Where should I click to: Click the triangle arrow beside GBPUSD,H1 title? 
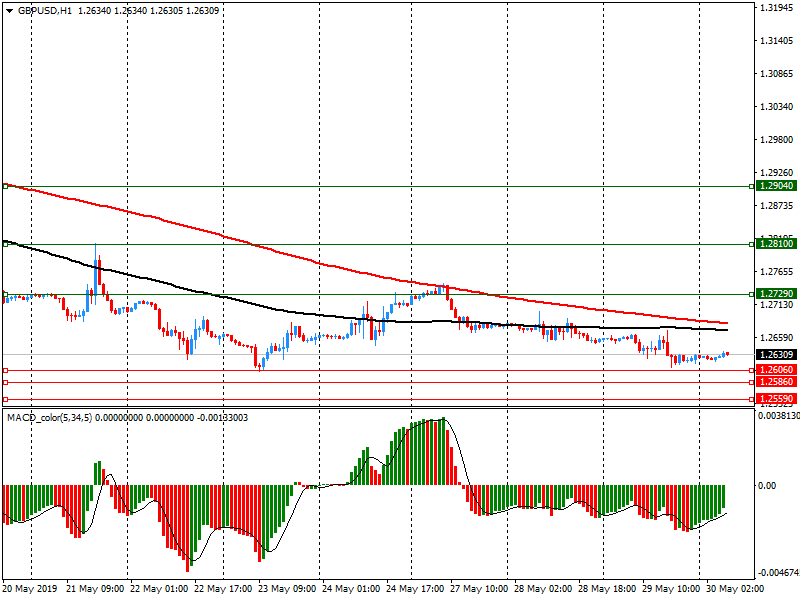(9, 10)
